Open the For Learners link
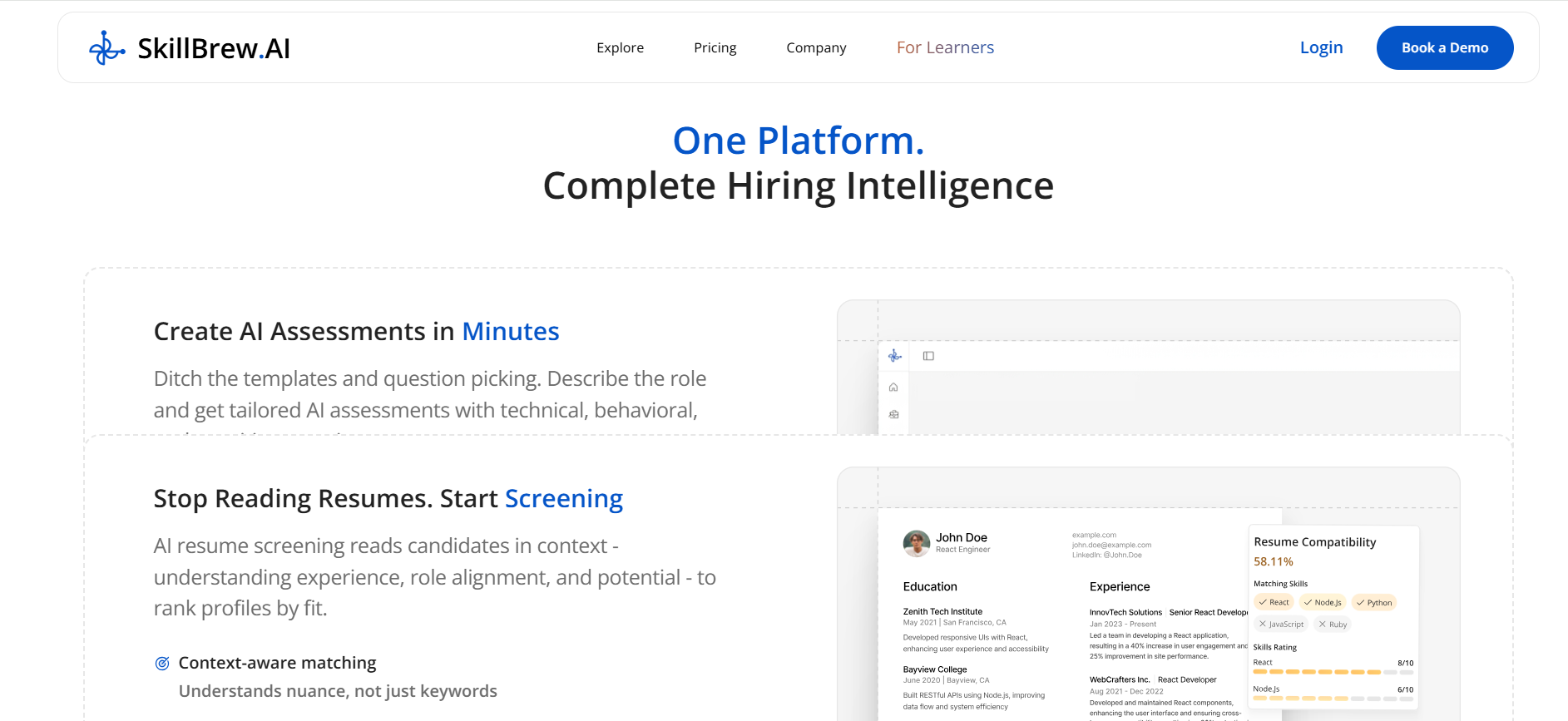This screenshot has width=1568, height=721. (945, 47)
